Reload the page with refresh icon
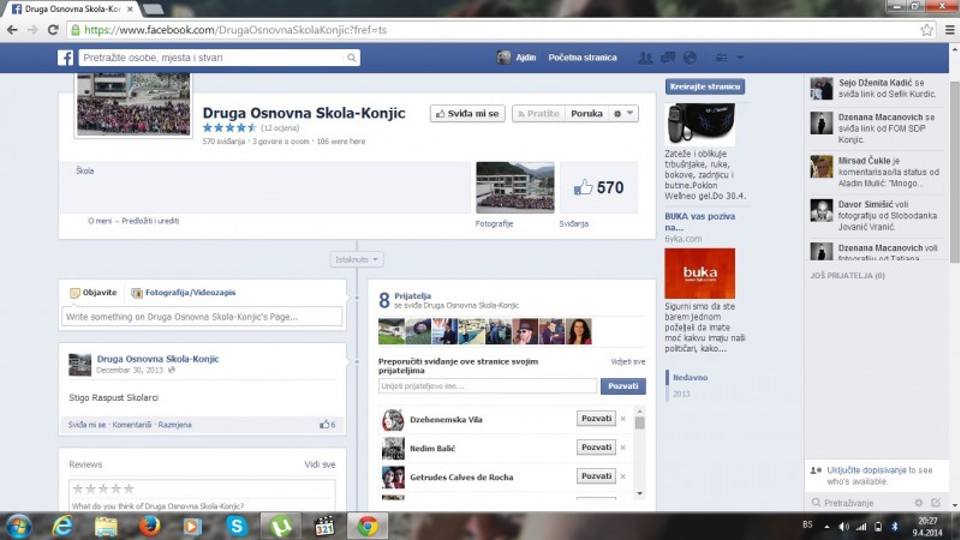The image size is (960, 540). (53, 29)
